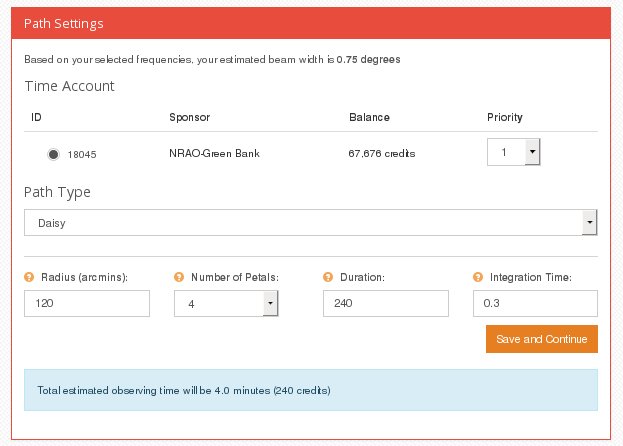This screenshot has height=446, width=623.
Task: Click the Path Settings header bar
Action: pyautogui.click(x=311, y=23)
